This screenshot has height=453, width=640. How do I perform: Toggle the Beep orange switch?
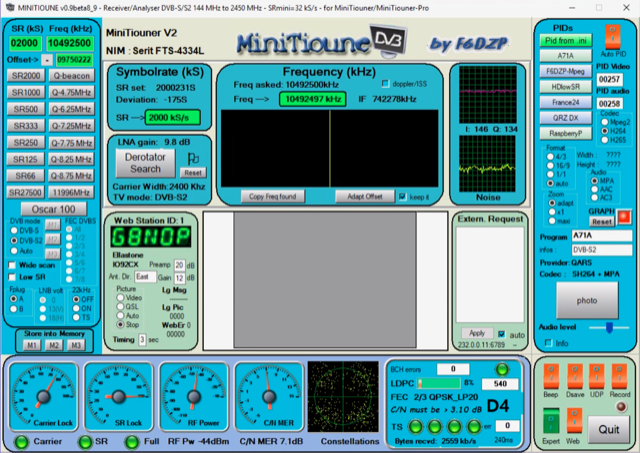[x=551, y=376]
